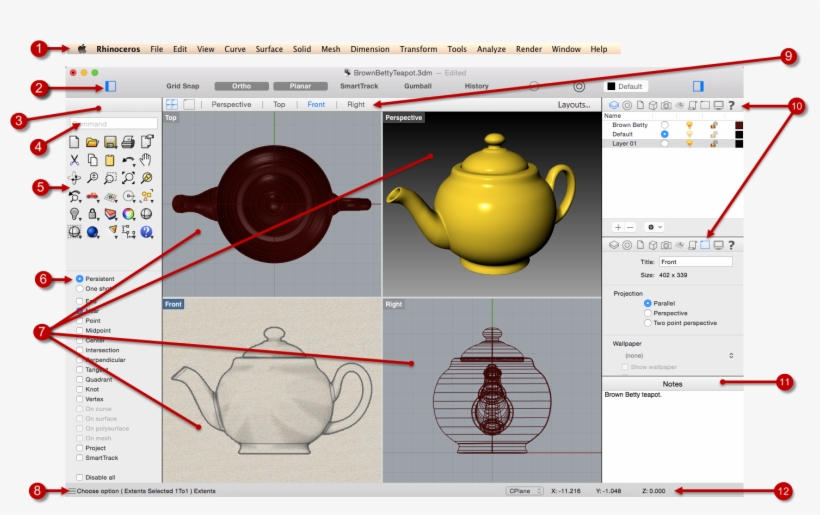Click the Cut scissors icon
820x515 pixels.
tap(74, 160)
